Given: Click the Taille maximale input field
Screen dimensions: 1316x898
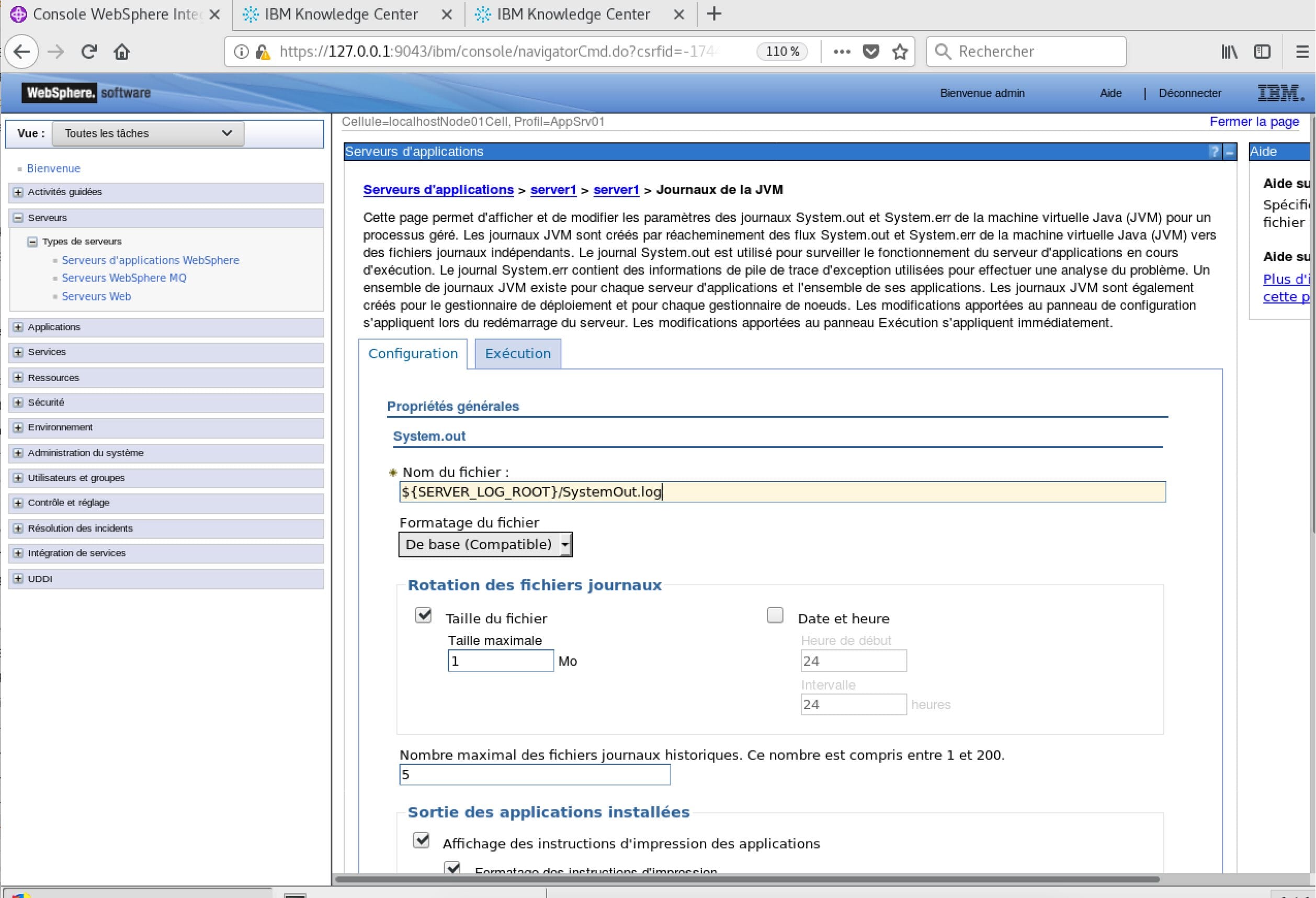Looking at the screenshot, I should click(x=500, y=660).
